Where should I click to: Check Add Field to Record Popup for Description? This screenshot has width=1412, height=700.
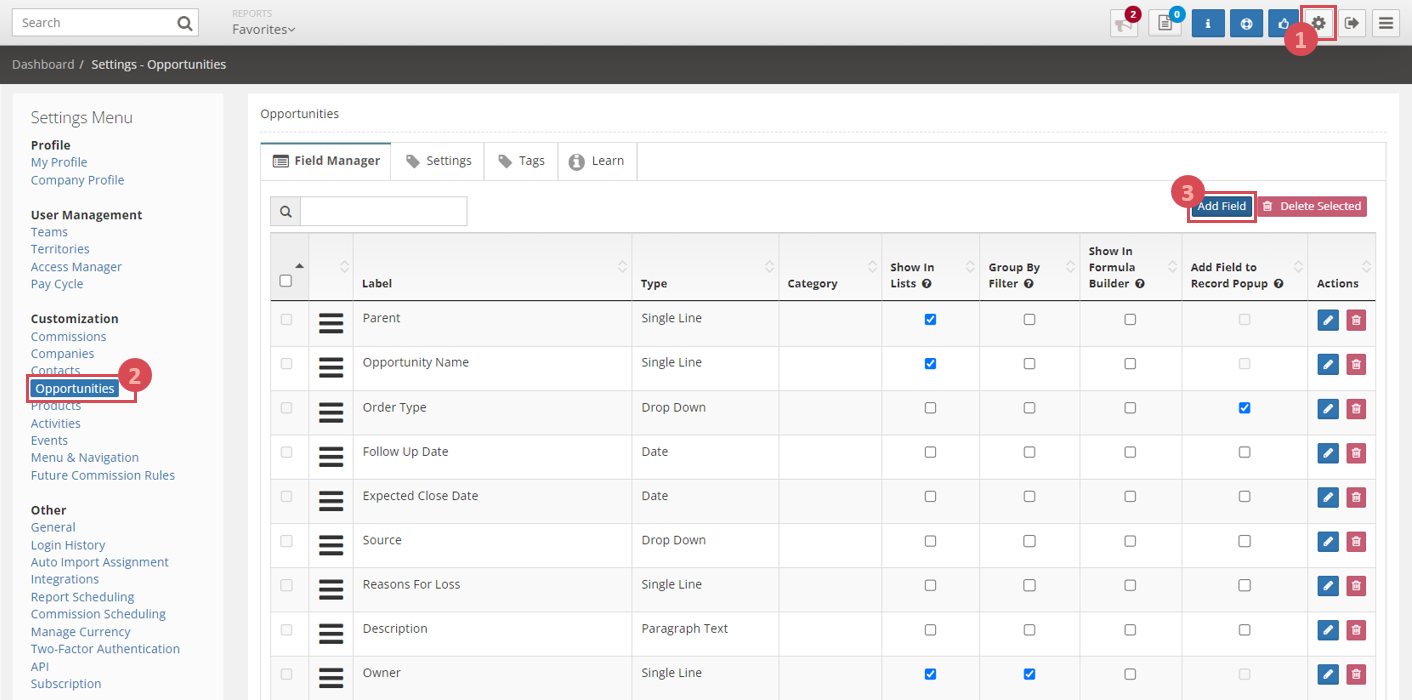coord(1244,630)
